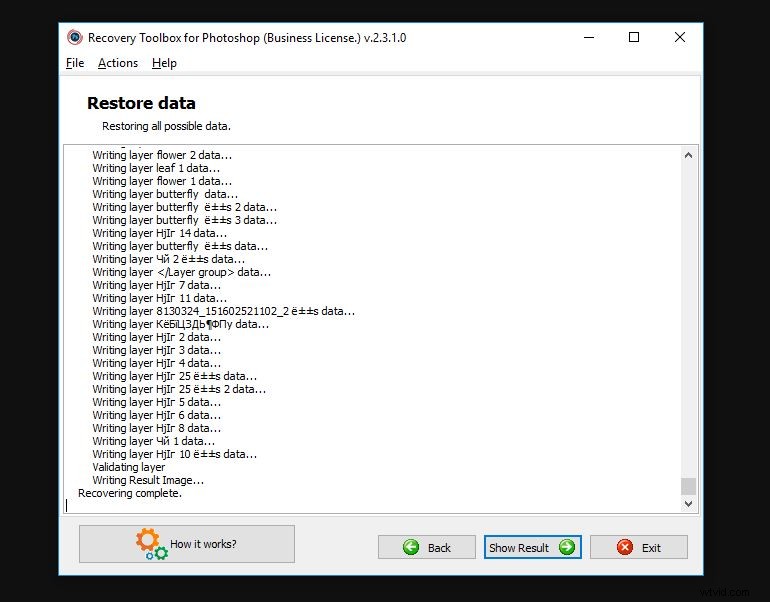Click the green right arrow icon on Show Result
Screen dimensions: 770x602
pyautogui.click(x=567, y=547)
